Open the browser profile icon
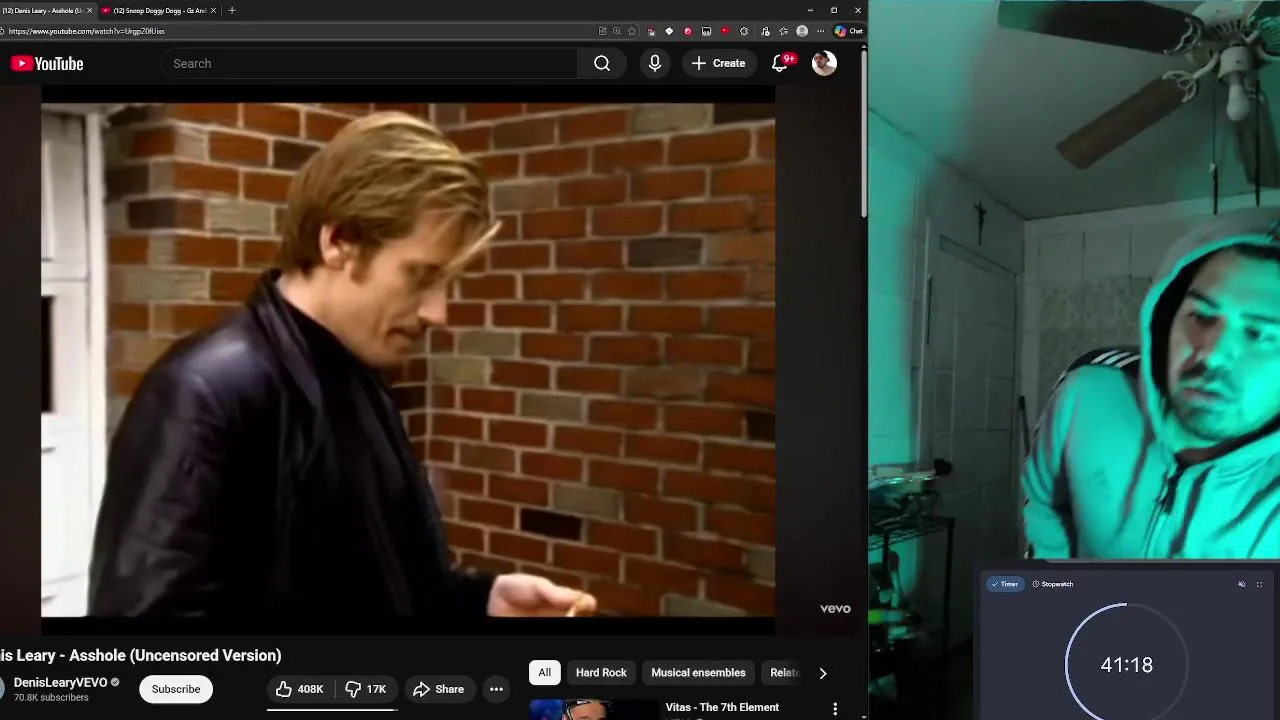Image resolution: width=1280 pixels, height=720 pixels. [802, 31]
